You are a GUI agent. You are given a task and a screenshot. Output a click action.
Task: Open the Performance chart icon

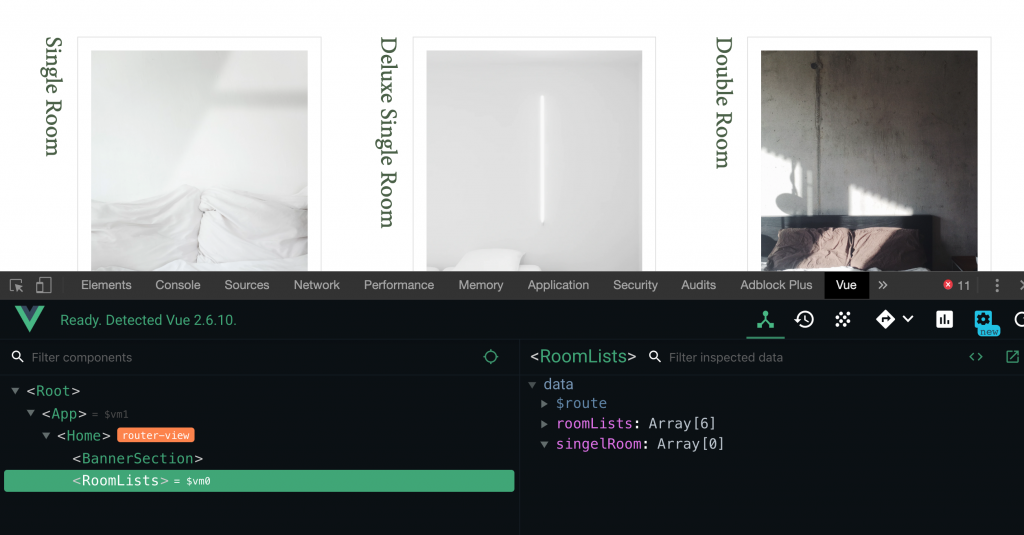[x=944, y=319]
